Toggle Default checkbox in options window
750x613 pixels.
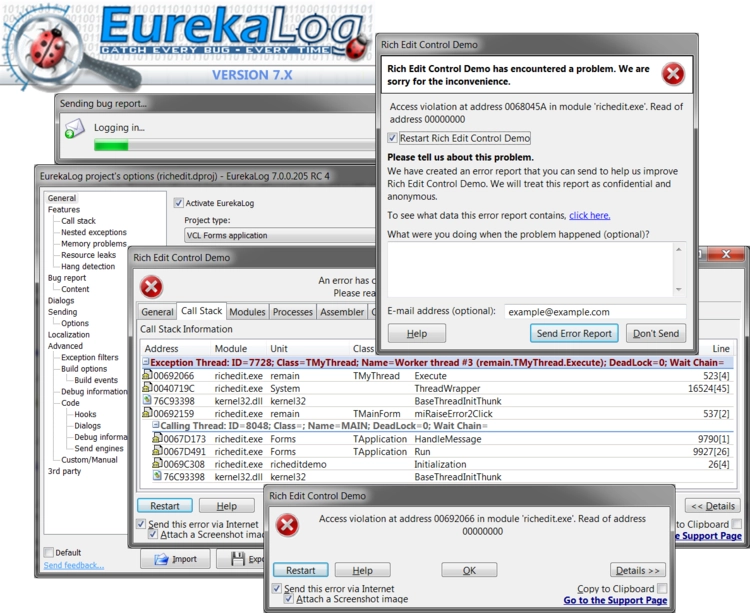point(48,552)
